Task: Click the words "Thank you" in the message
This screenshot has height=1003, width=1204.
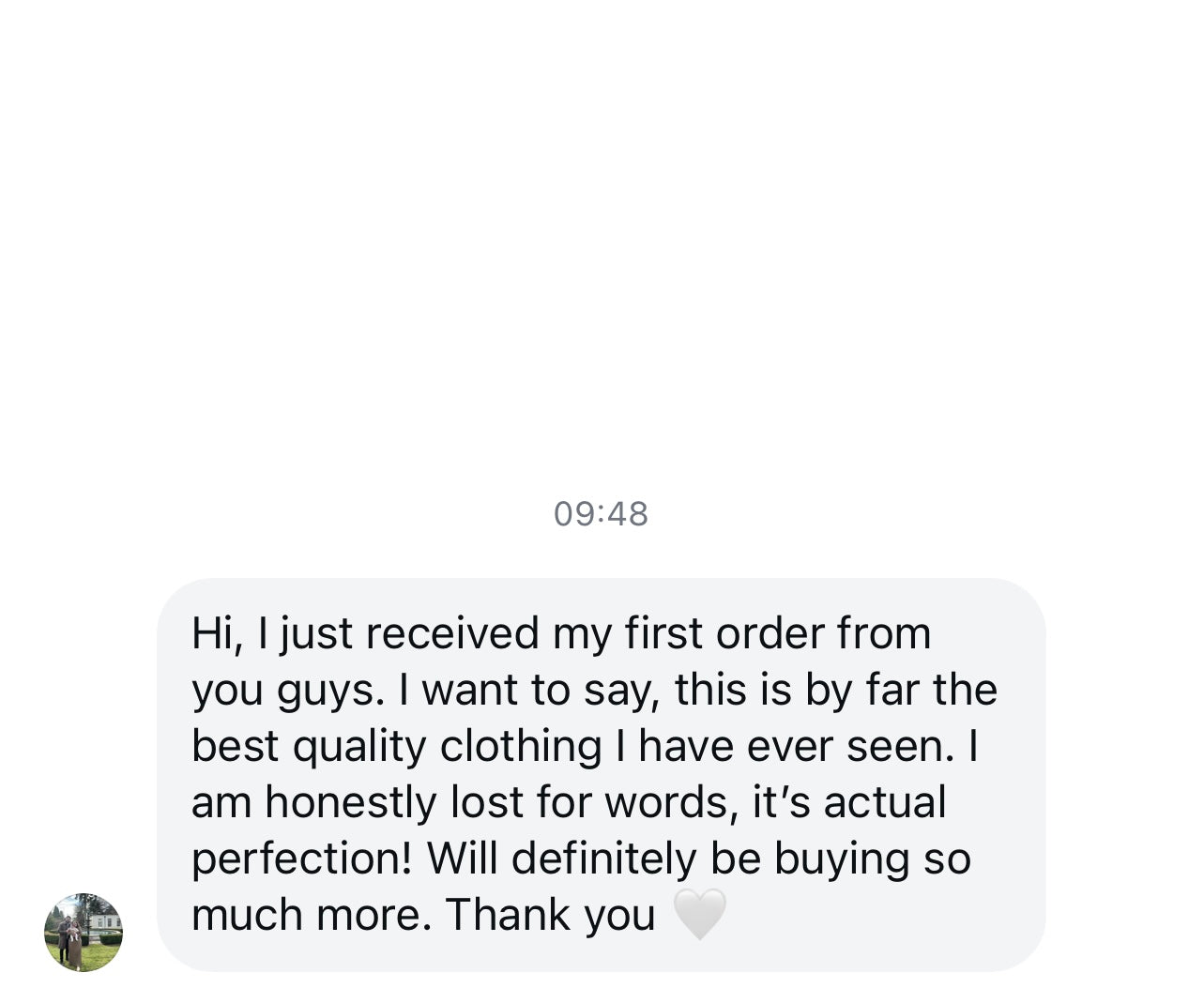Action: coord(550,915)
